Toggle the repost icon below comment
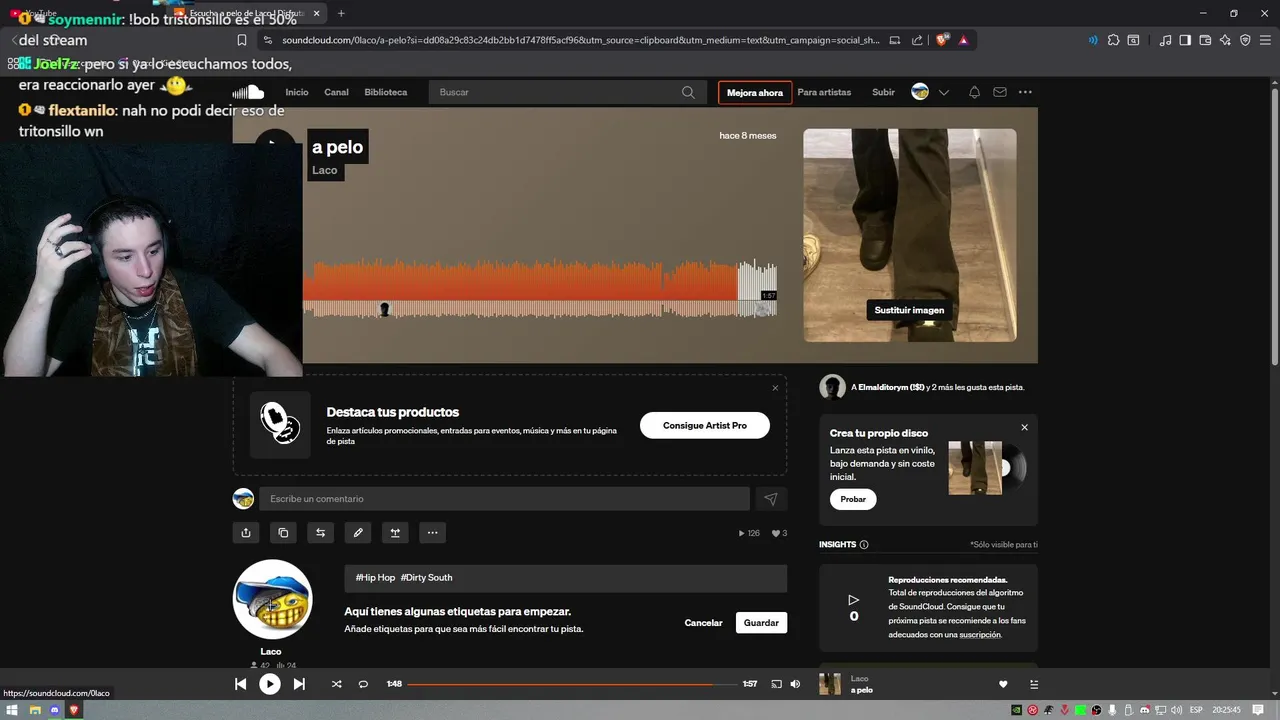 pos(320,533)
